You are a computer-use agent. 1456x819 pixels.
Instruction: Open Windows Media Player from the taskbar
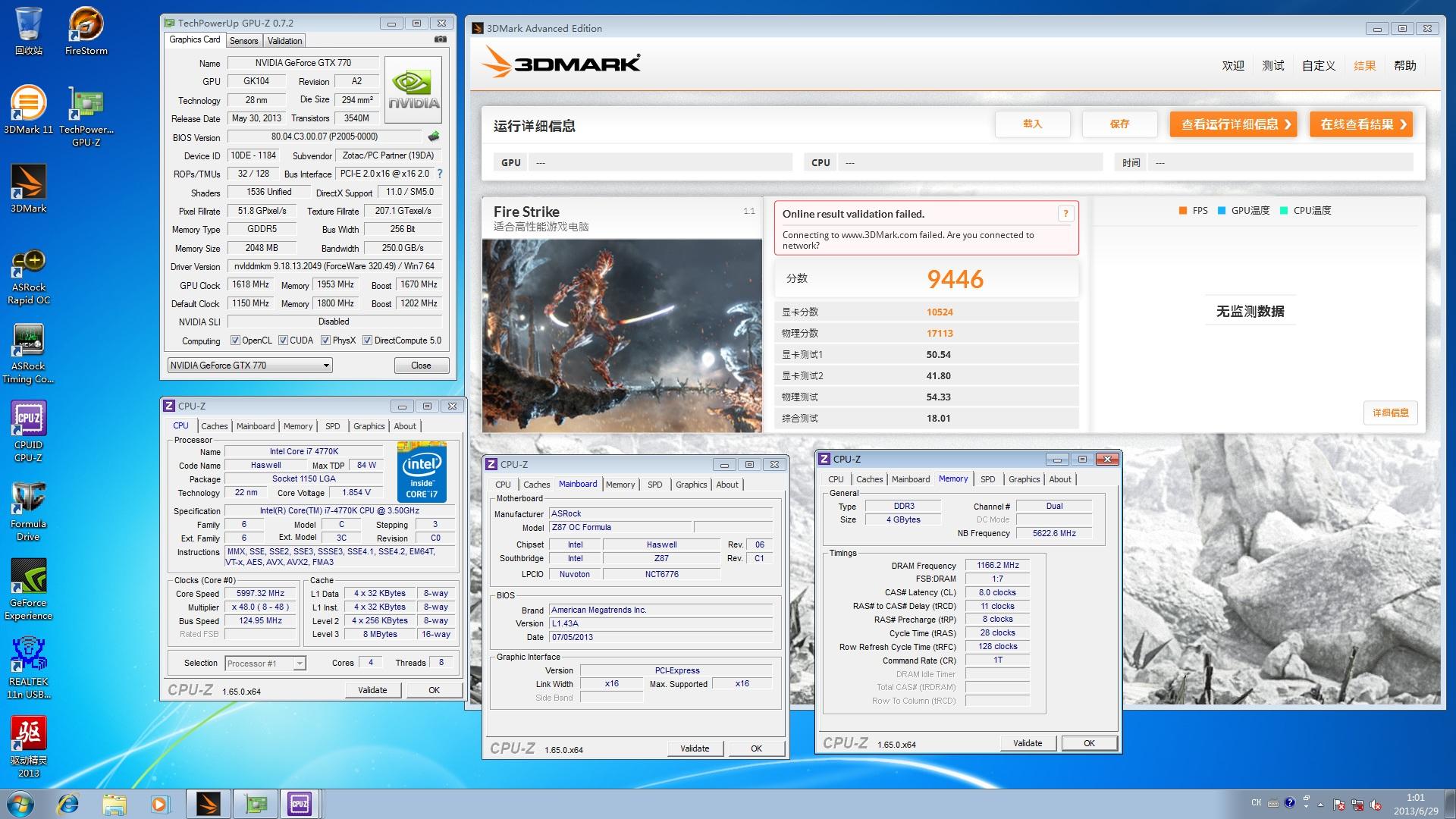[159, 804]
